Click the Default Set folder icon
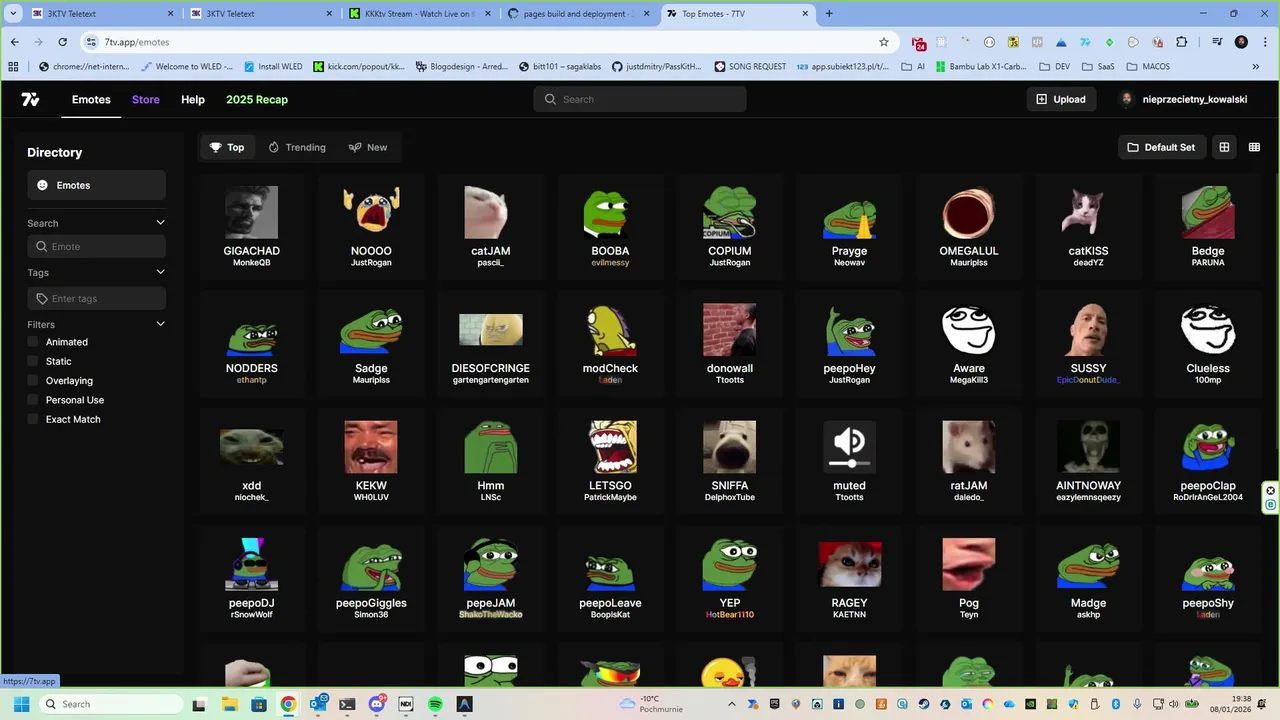Screen dimensions: 1280x720 1133,147
